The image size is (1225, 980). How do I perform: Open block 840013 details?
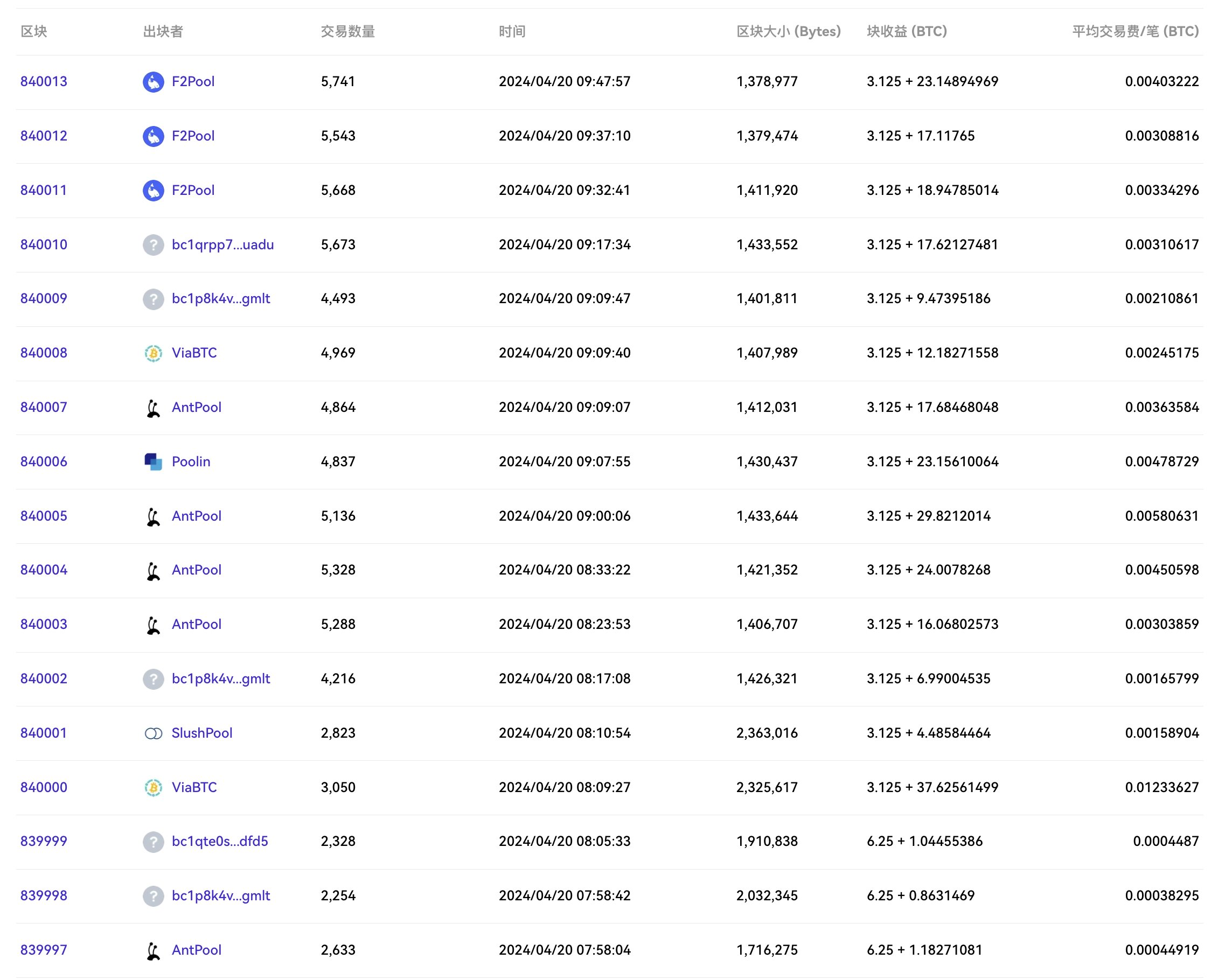coord(44,81)
